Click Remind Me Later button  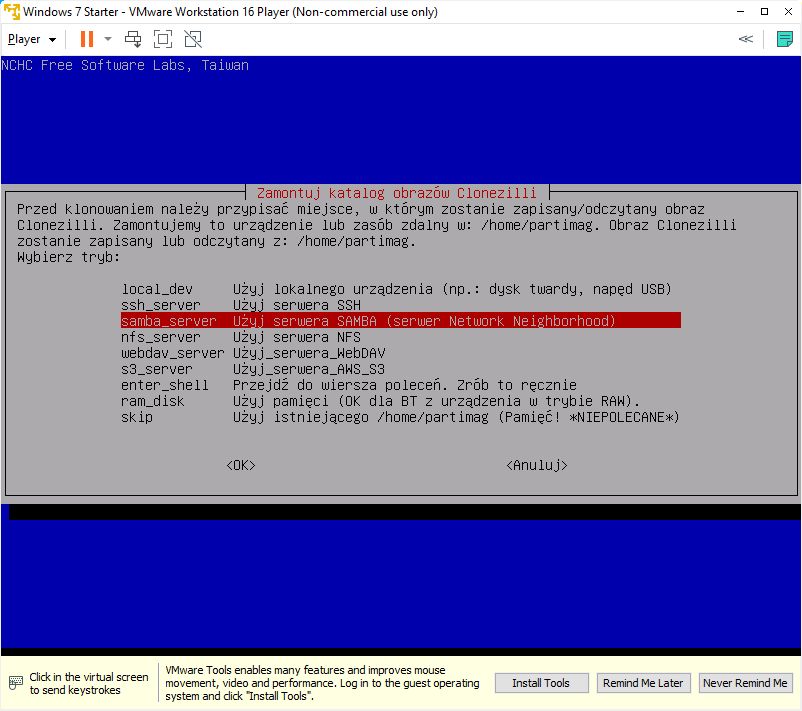pyautogui.click(x=642, y=683)
